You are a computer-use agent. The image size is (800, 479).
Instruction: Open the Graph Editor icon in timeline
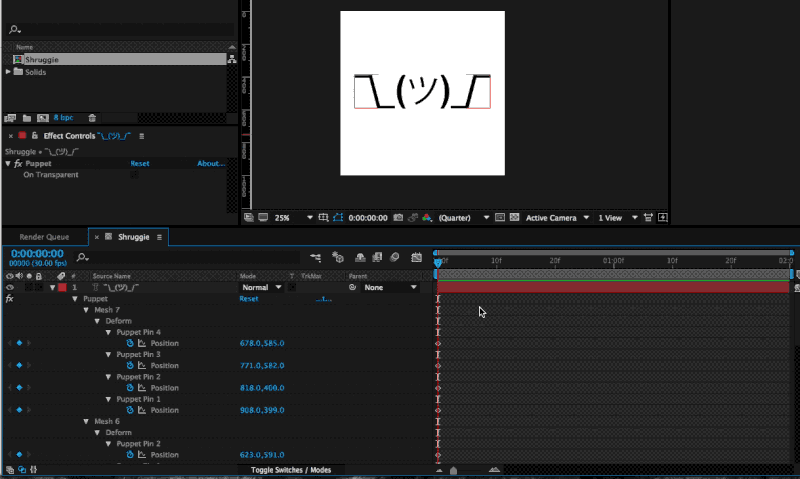pyautogui.click(x=416, y=258)
